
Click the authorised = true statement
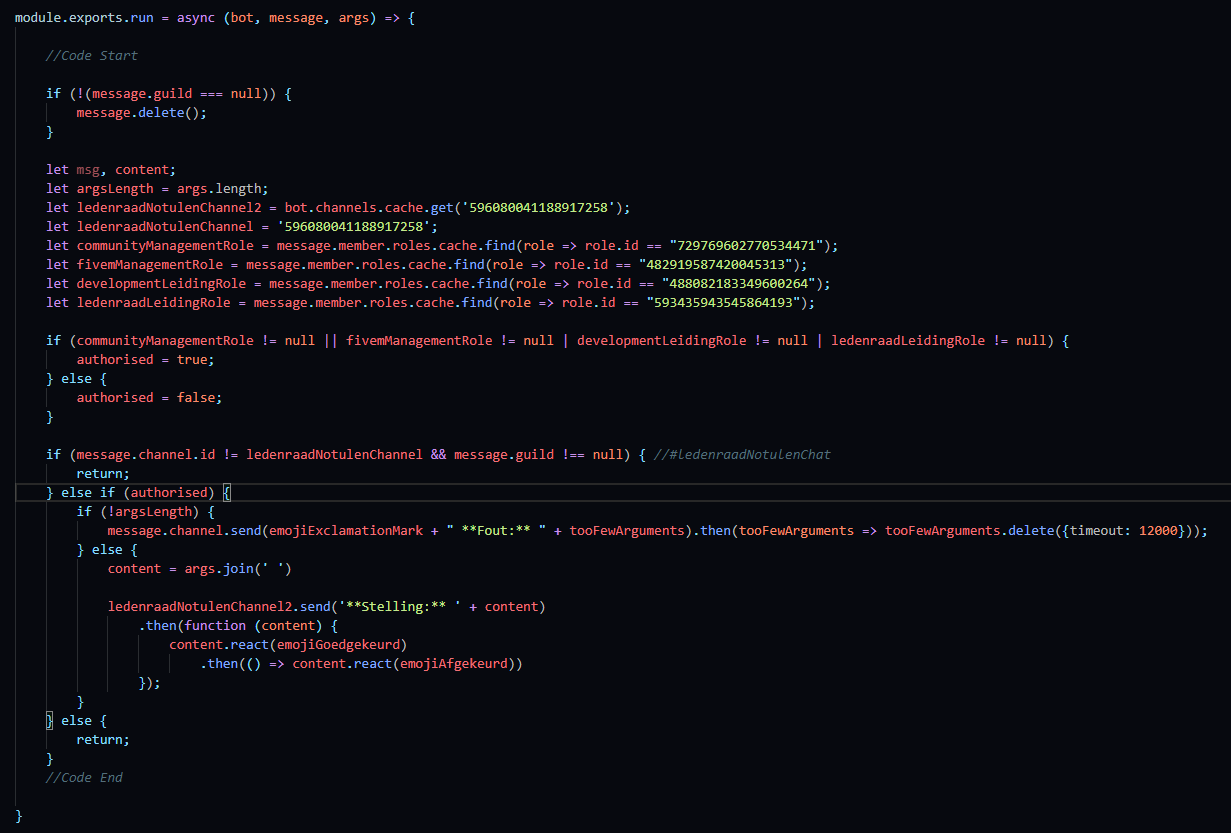[x=145, y=359]
